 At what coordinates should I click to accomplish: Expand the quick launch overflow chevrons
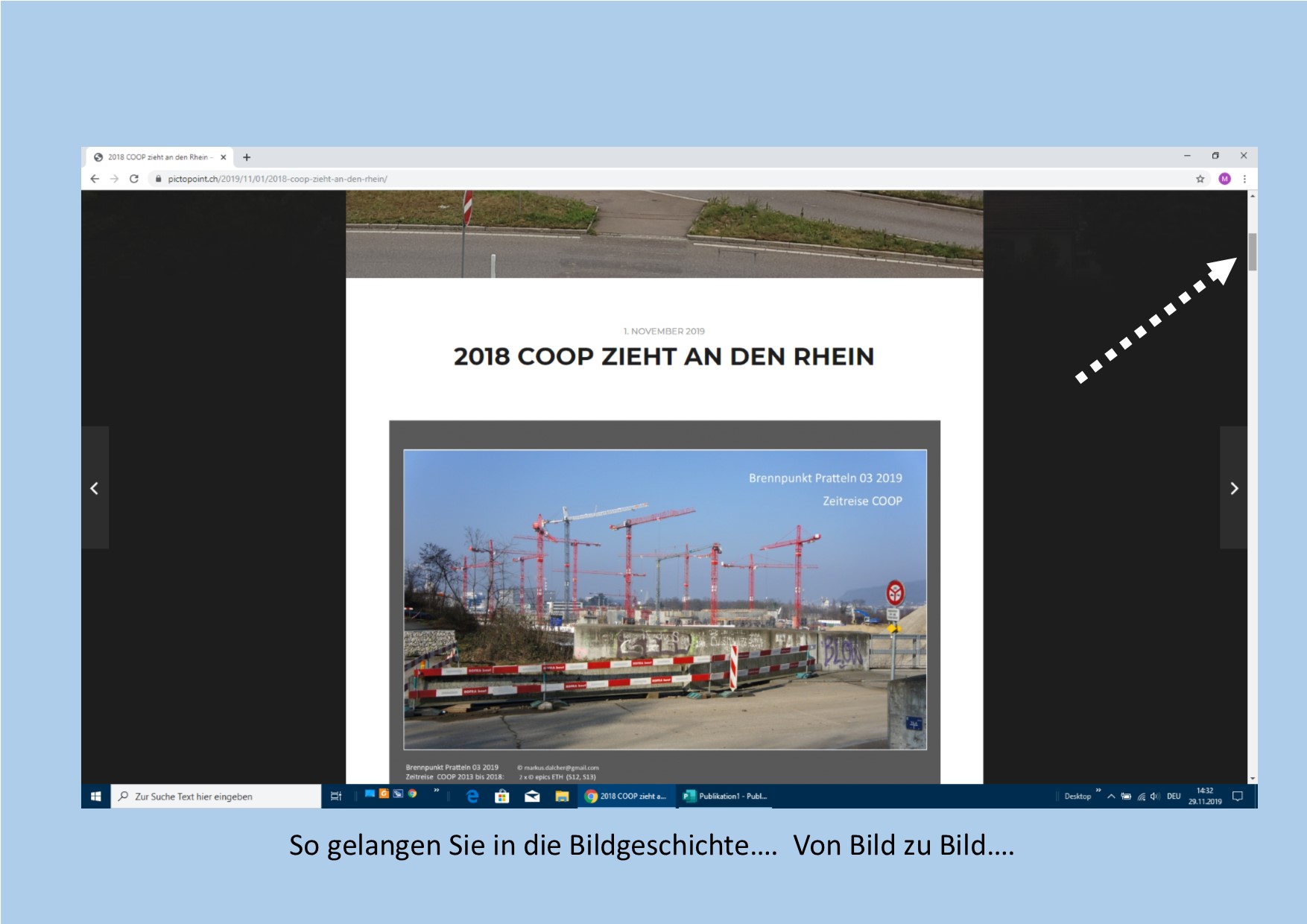437,791
